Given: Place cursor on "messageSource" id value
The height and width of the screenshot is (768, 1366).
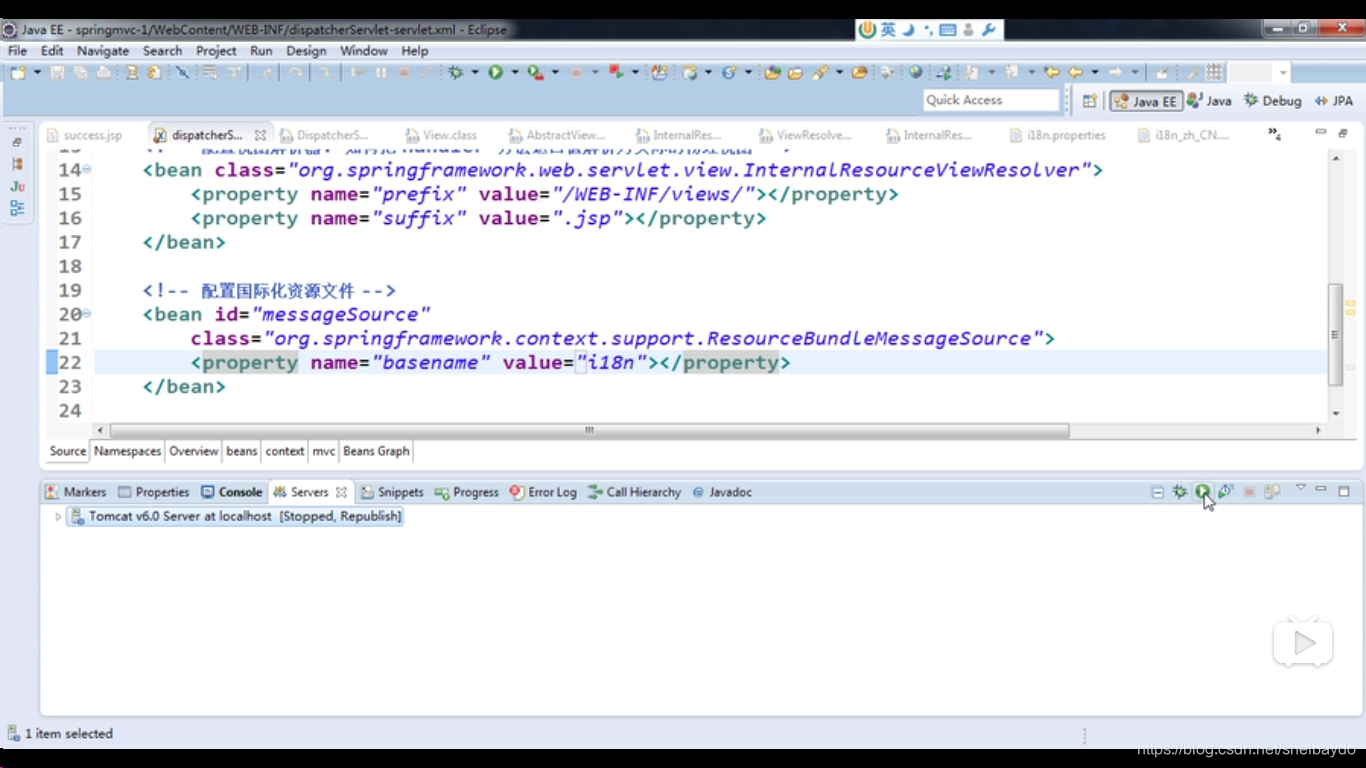Looking at the screenshot, I should point(341,314).
